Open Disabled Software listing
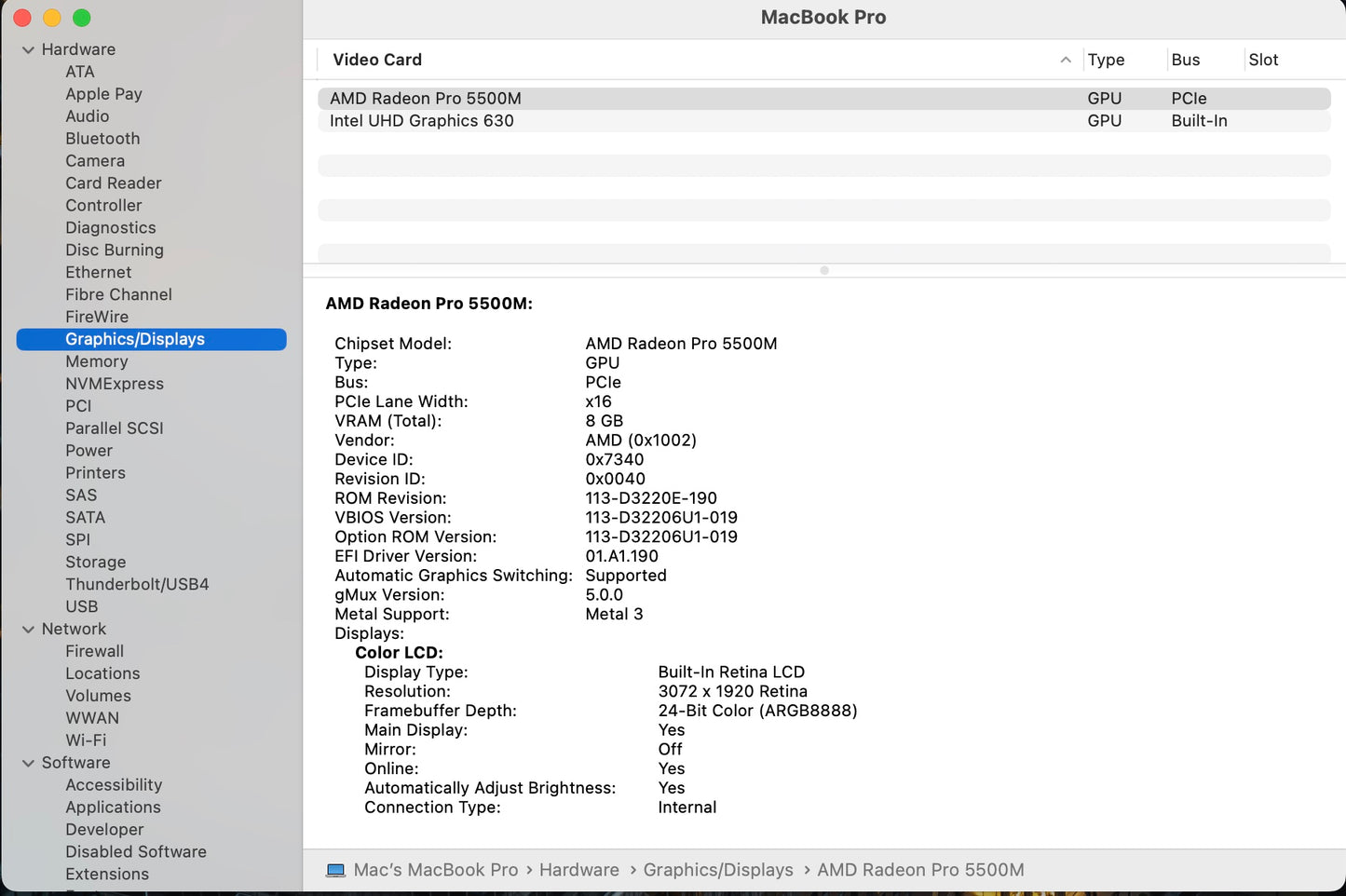Image resolution: width=1346 pixels, height=896 pixels. [x=135, y=851]
